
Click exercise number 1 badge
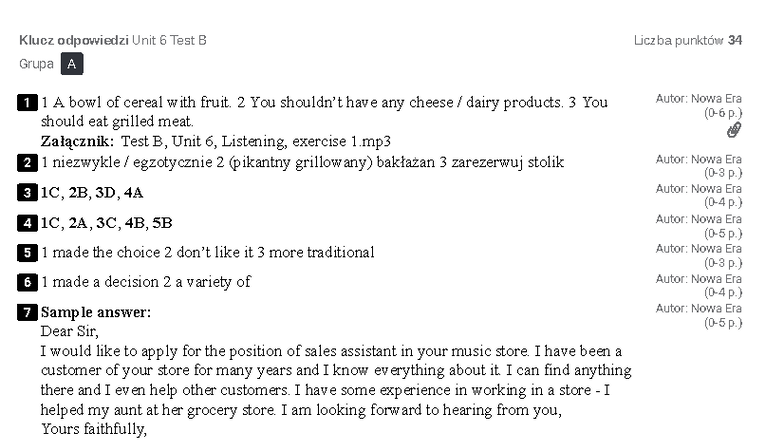pyautogui.click(x=27, y=103)
